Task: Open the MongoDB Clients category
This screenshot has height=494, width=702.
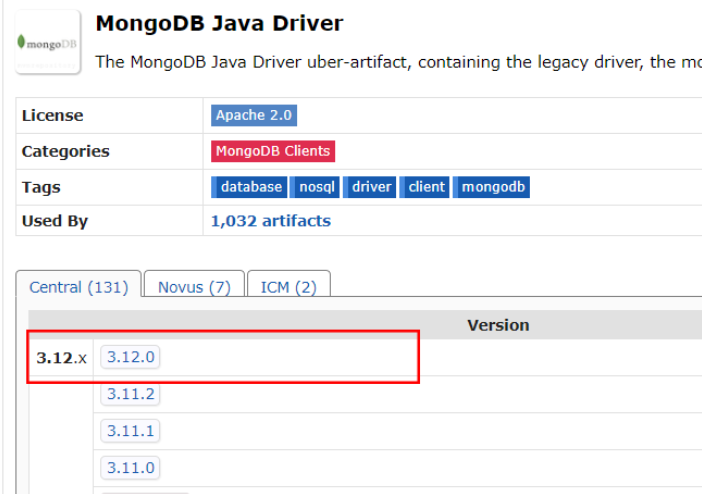Action: pos(273,151)
